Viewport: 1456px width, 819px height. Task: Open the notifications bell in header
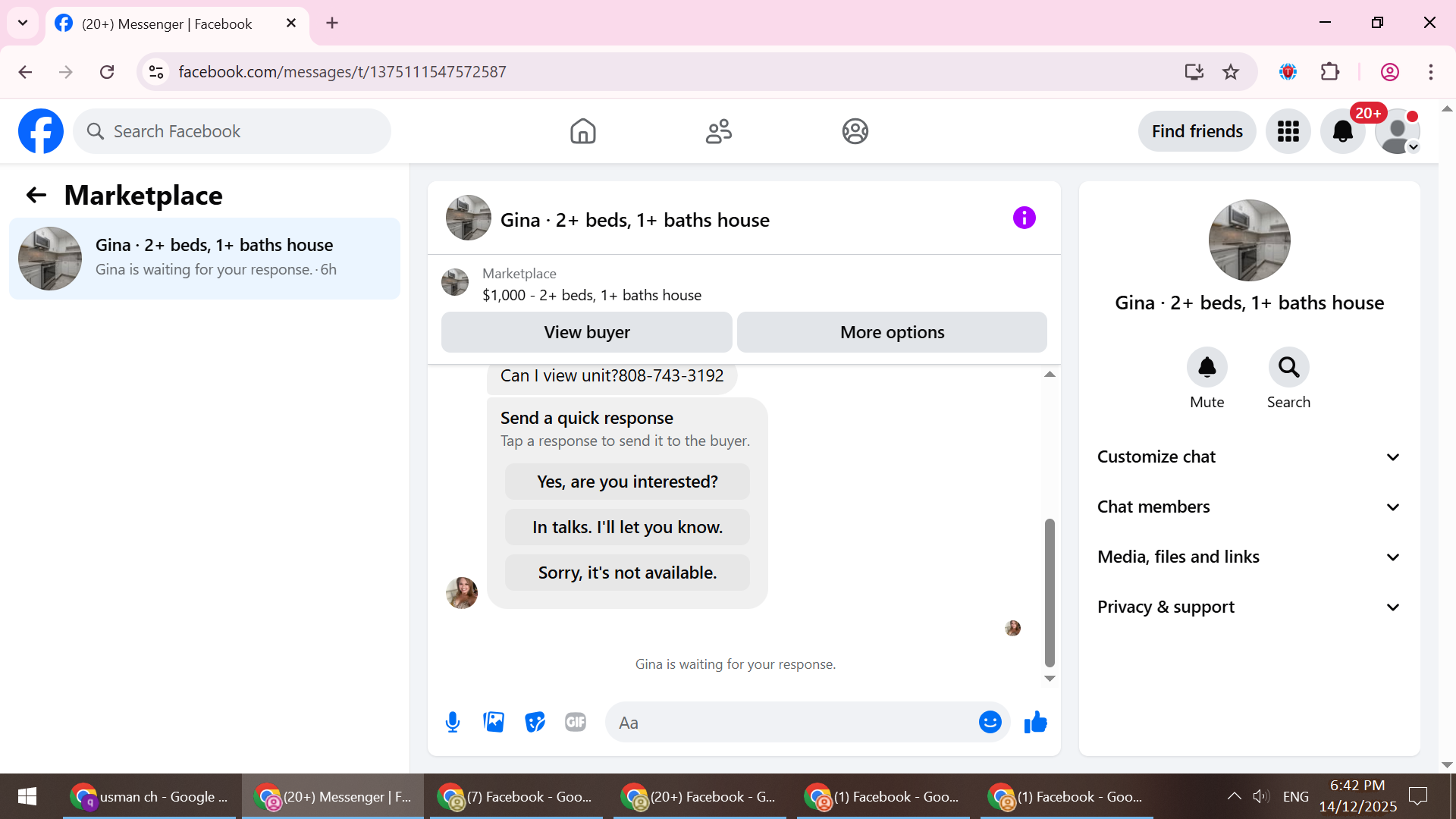(x=1342, y=131)
